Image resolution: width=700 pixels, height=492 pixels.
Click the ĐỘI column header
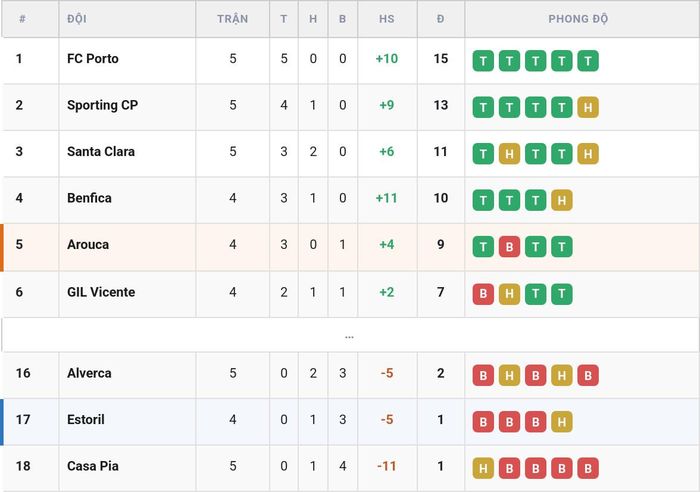coord(77,19)
